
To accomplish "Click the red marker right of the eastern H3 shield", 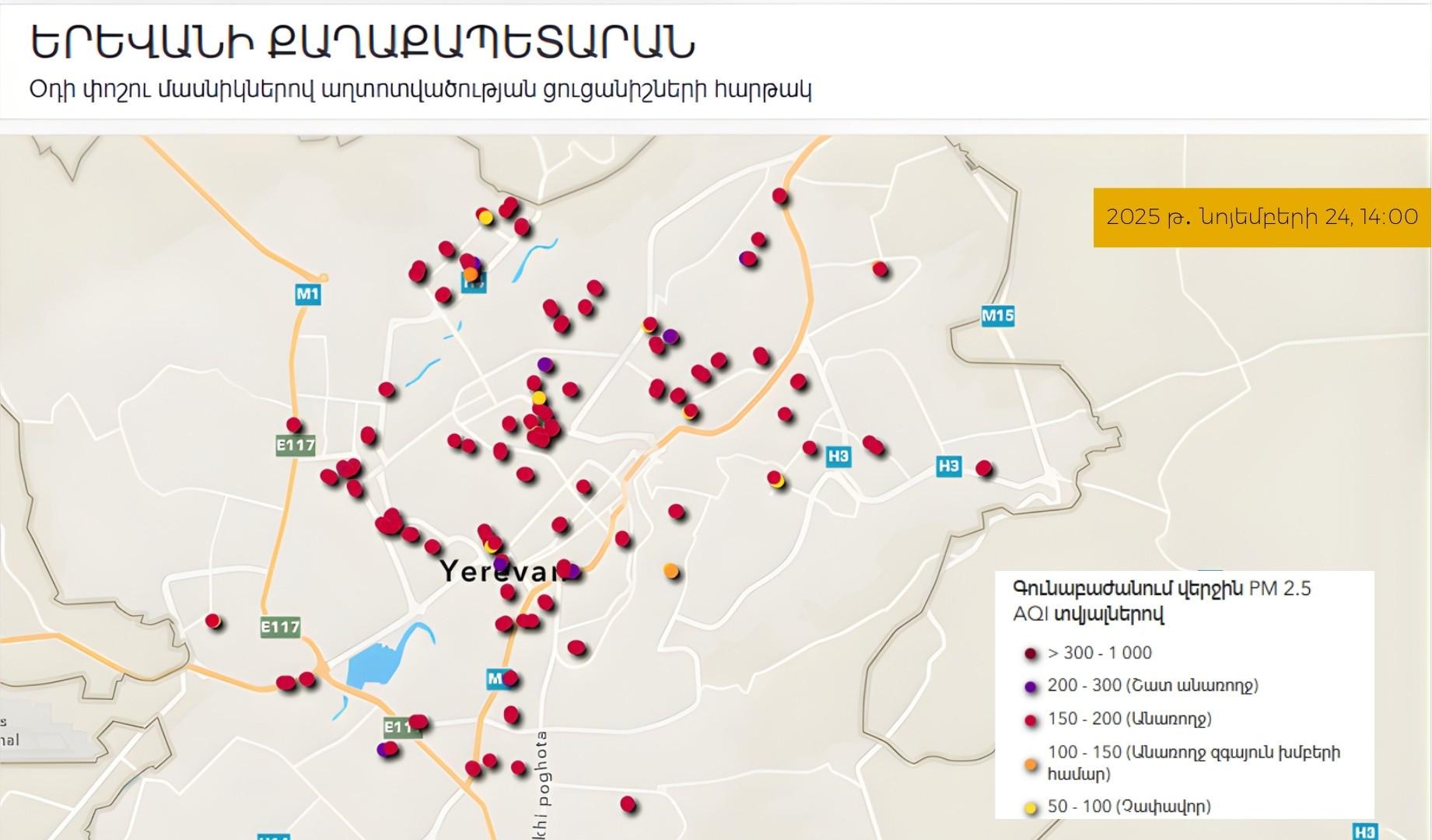I will point(984,468).
